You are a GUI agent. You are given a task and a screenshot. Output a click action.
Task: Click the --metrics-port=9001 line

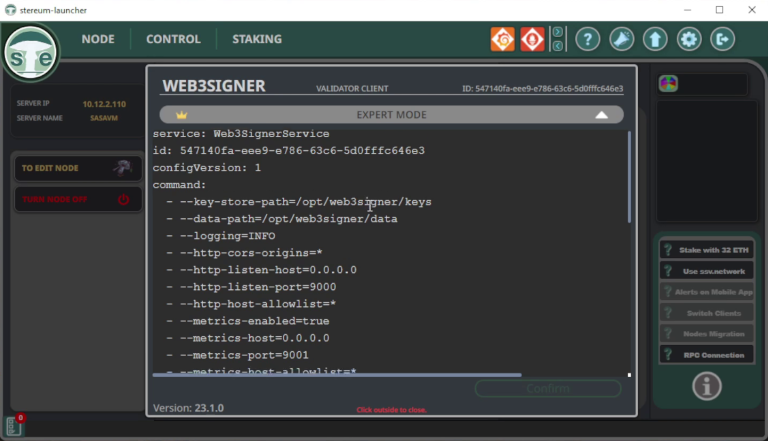tap(237, 355)
